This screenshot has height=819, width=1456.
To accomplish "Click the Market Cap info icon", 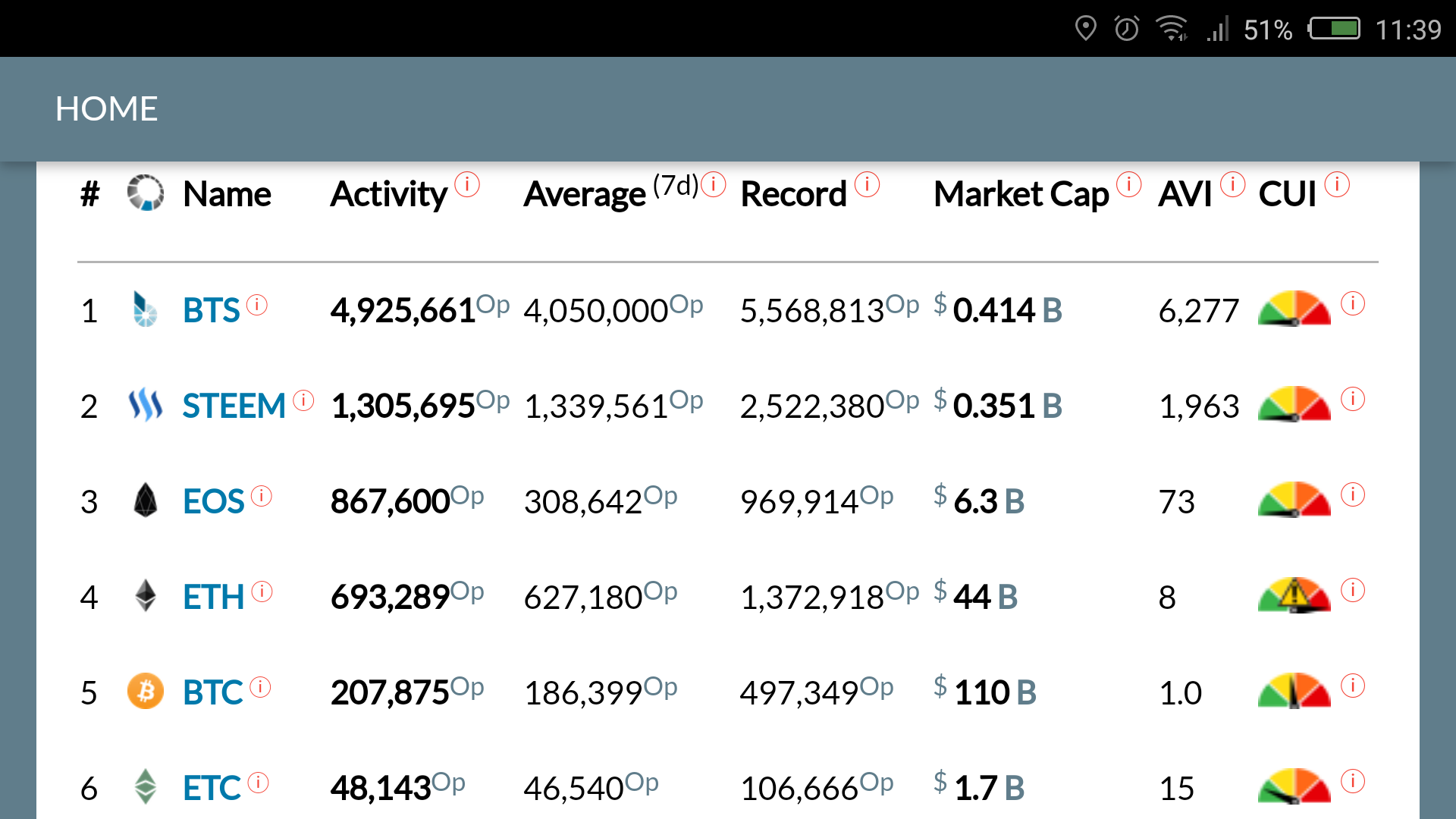I will tap(1129, 184).
